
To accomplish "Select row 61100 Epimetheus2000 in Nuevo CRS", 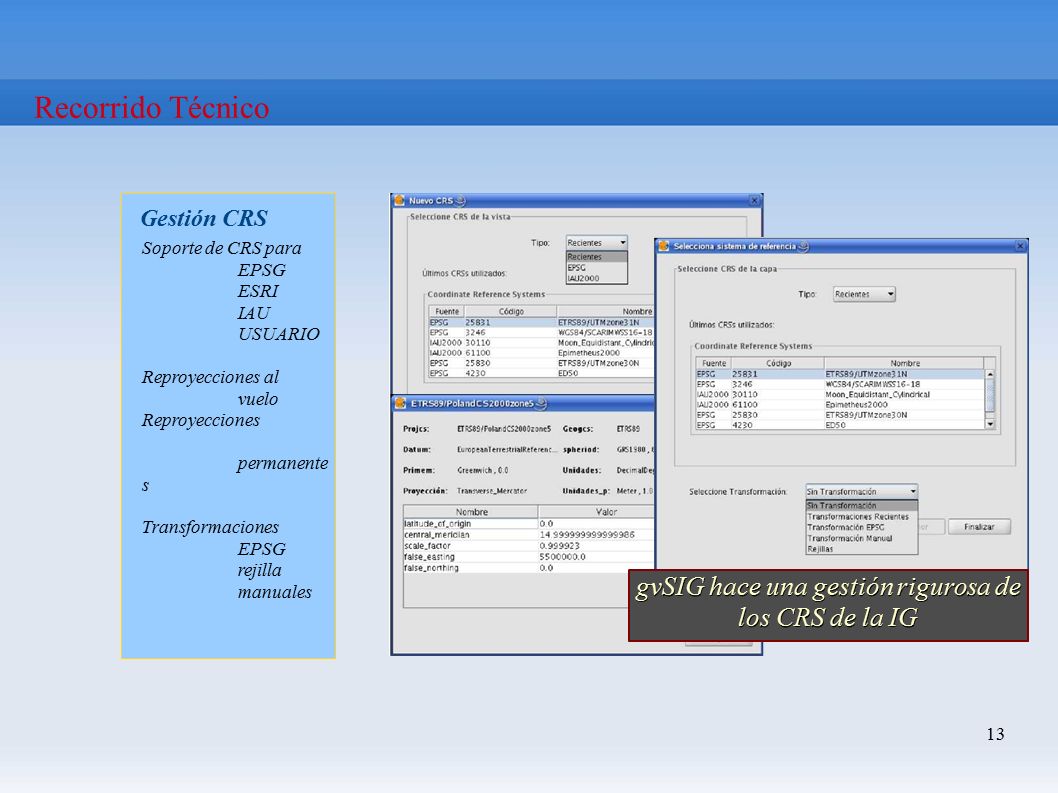I will tap(542, 352).
